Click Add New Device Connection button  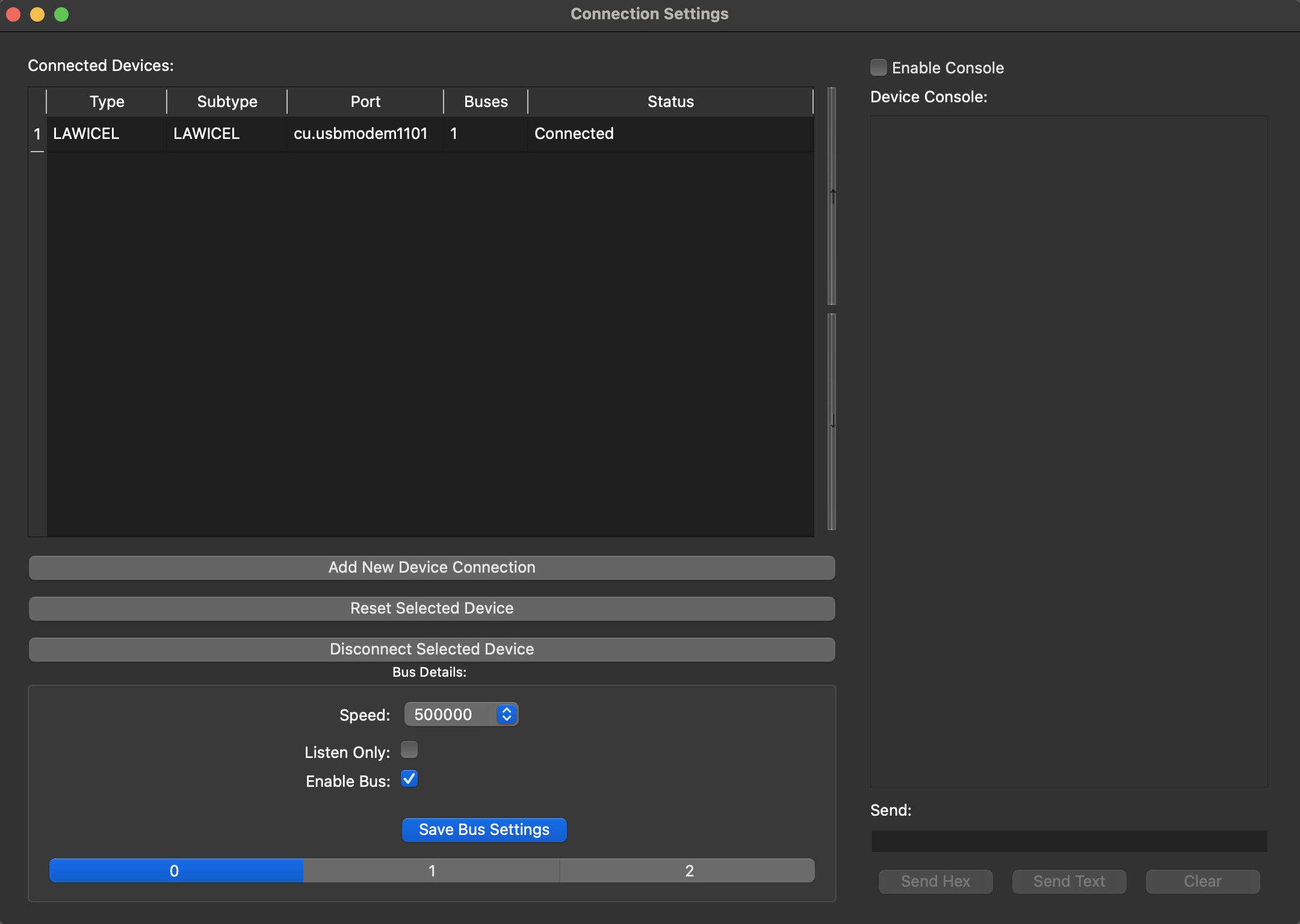[x=432, y=567]
